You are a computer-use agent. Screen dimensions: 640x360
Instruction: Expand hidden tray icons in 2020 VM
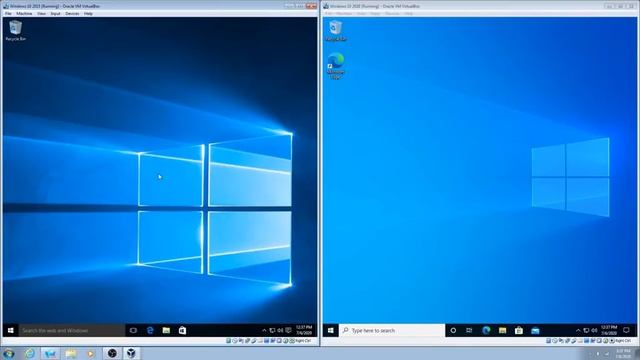pyautogui.click(x=578, y=330)
